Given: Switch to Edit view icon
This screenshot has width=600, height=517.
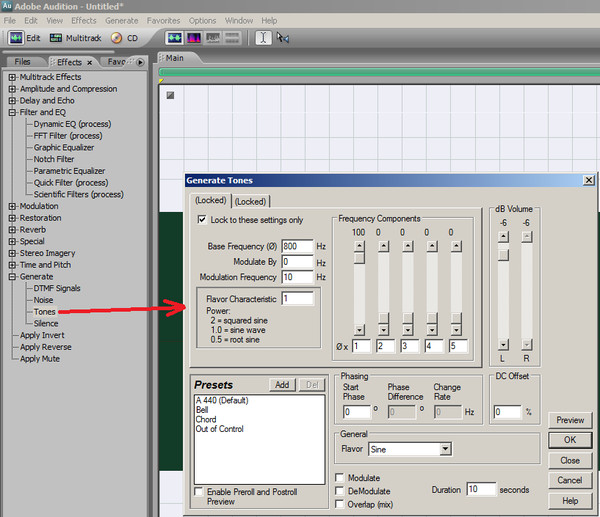Looking at the screenshot, I should click(16, 38).
